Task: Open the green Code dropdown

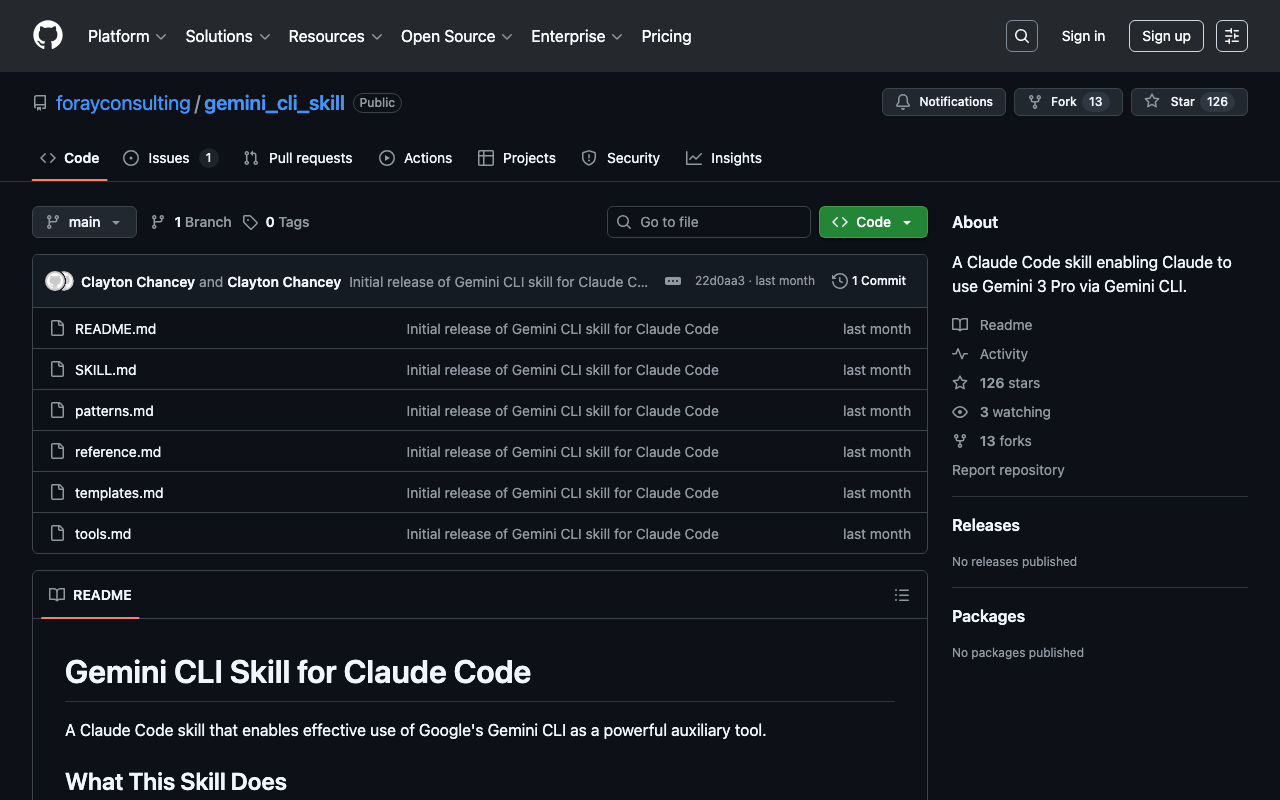Action: [872, 222]
